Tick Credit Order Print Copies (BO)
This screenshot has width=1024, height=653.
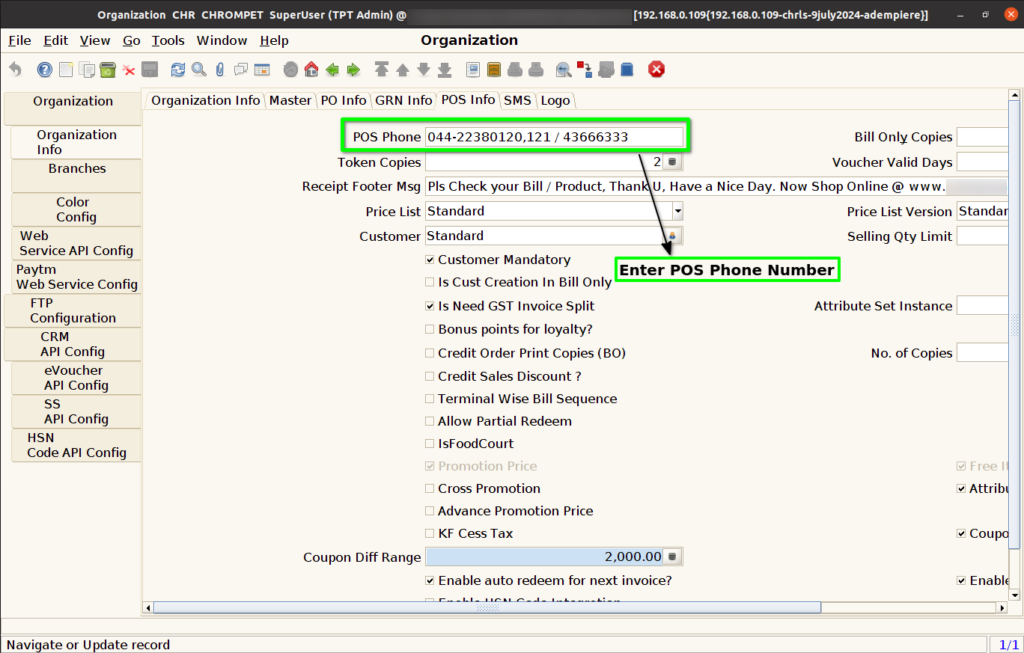[430, 353]
